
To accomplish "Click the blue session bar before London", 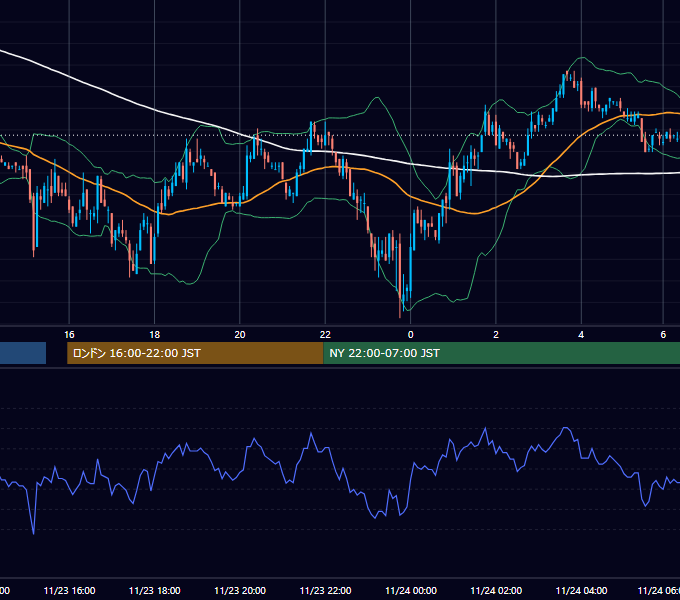I will point(23,353).
